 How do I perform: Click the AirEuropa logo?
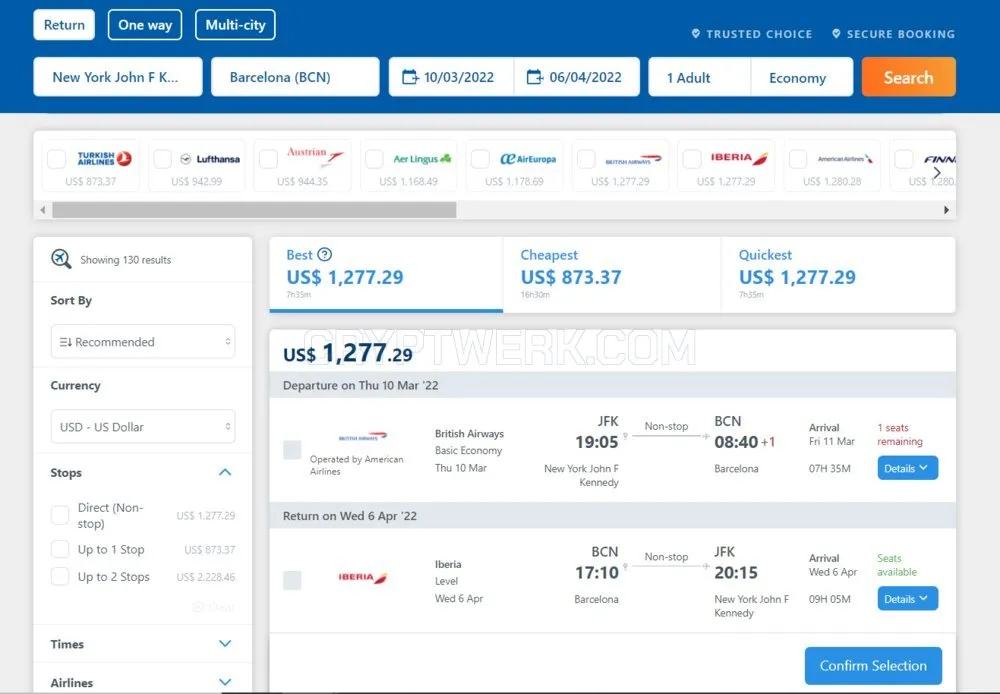pyautogui.click(x=527, y=159)
